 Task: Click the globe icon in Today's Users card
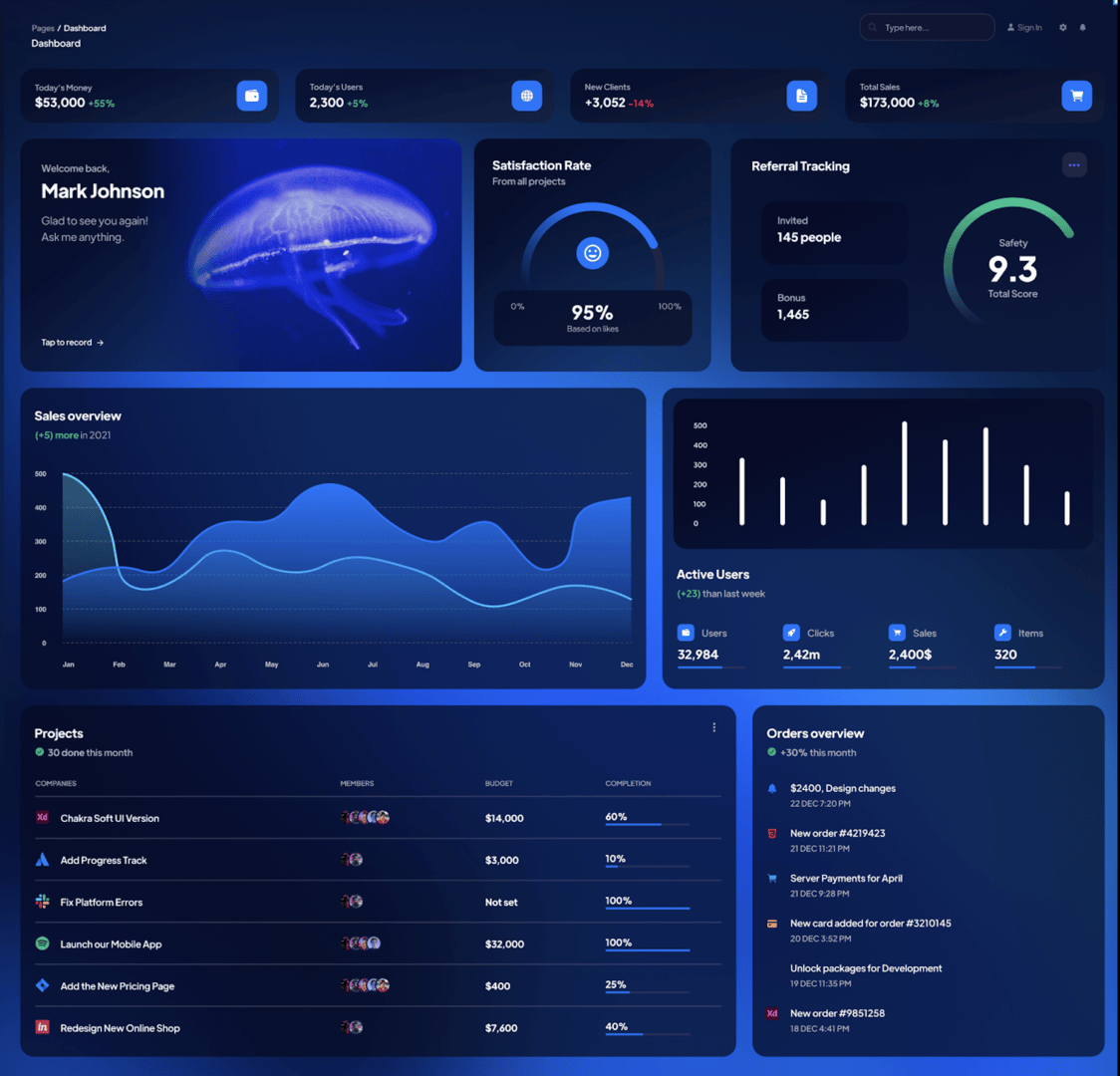pyautogui.click(x=527, y=96)
